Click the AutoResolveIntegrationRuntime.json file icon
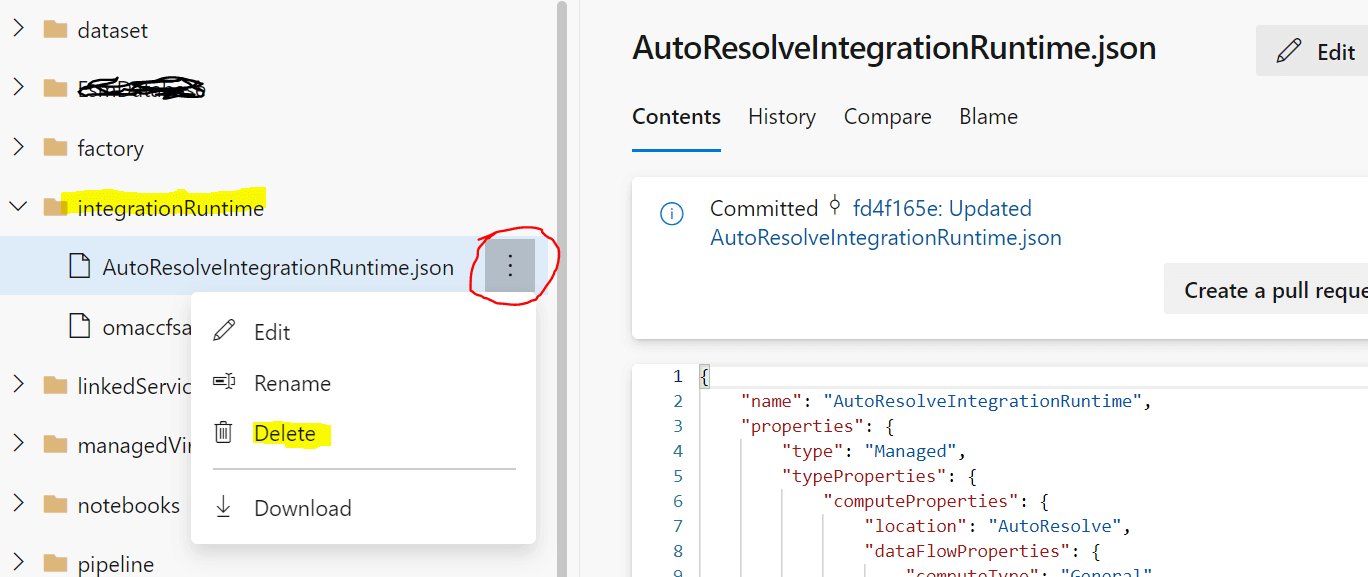Image resolution: width=1368 pixels, height=577 pixels. point(79,266)
